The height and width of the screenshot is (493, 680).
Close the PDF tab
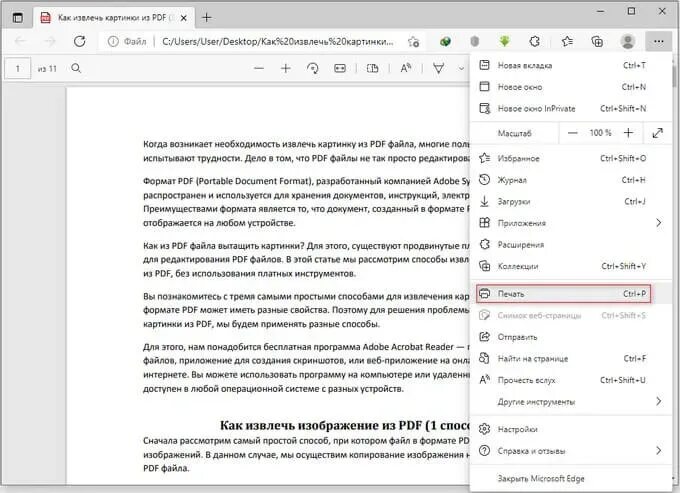(184, 18)
